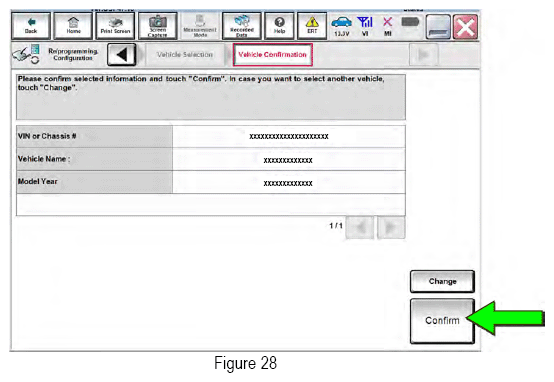Select the Measurement Mode icon
The image size is (554, 382).
coord(200,26)
